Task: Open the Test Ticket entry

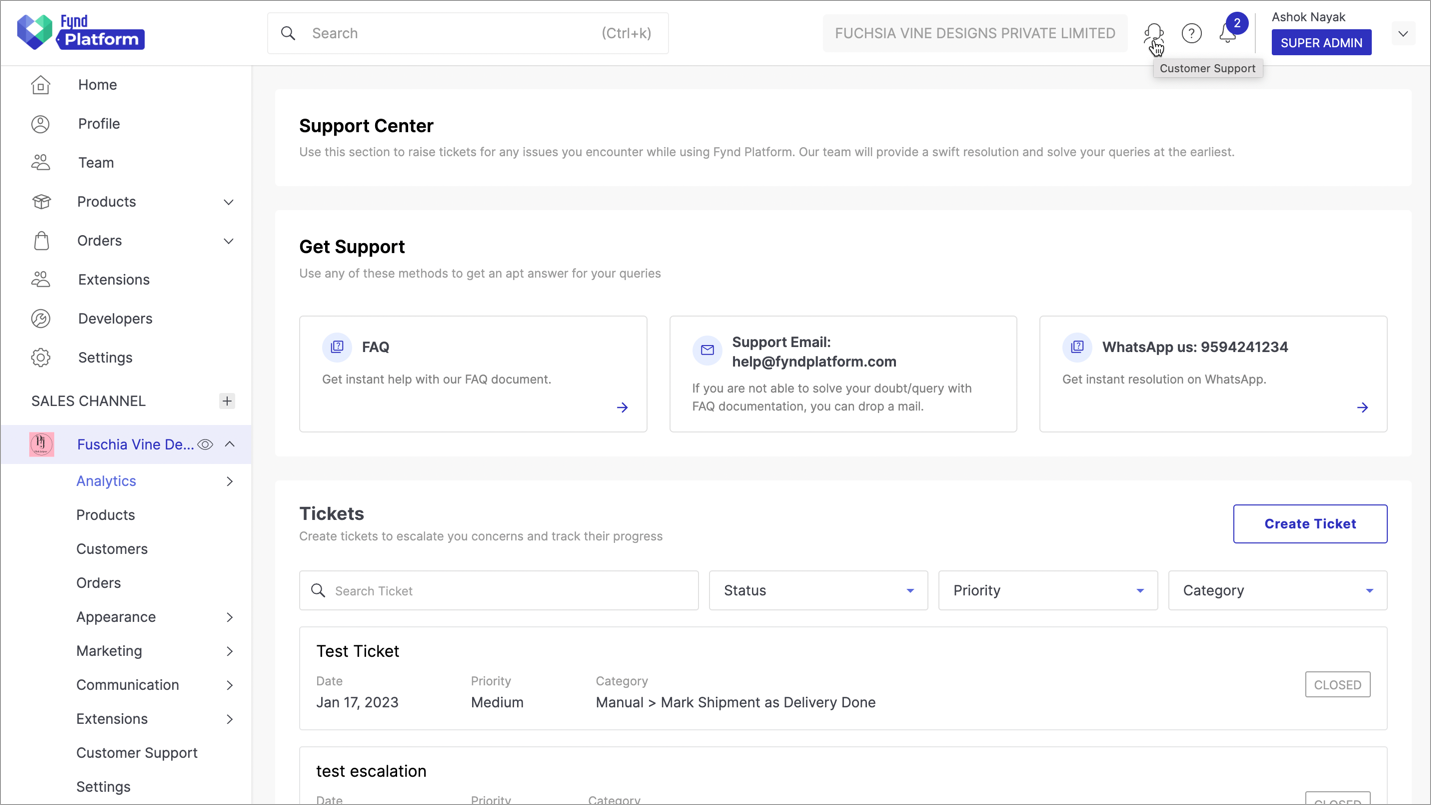Action: pos(843,678)
